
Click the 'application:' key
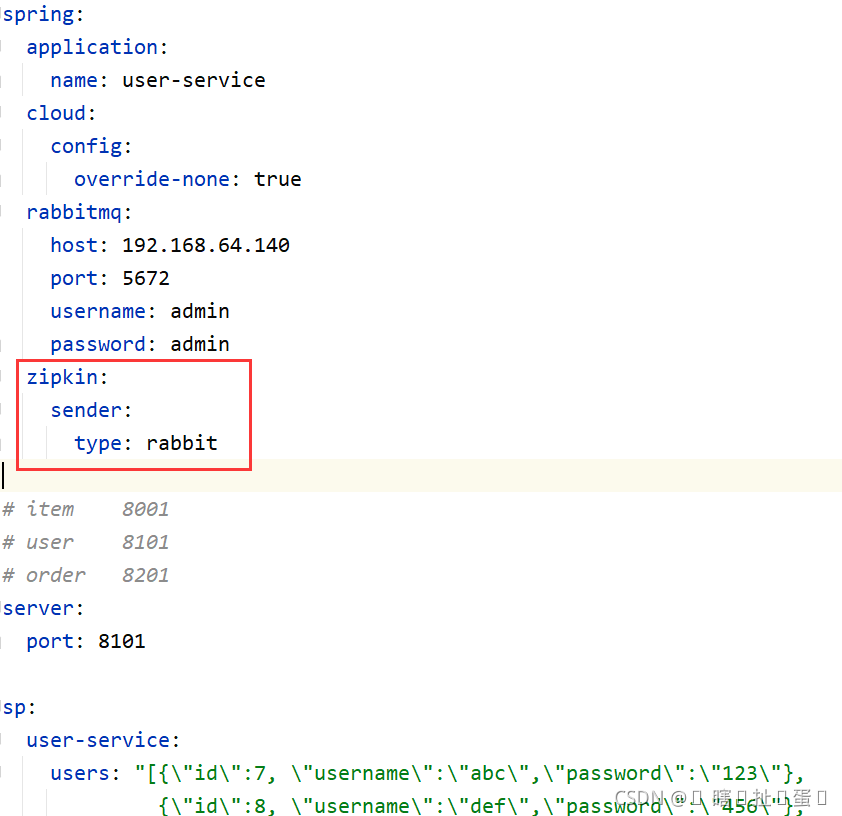pyautogui.click(x=97, y=47)
